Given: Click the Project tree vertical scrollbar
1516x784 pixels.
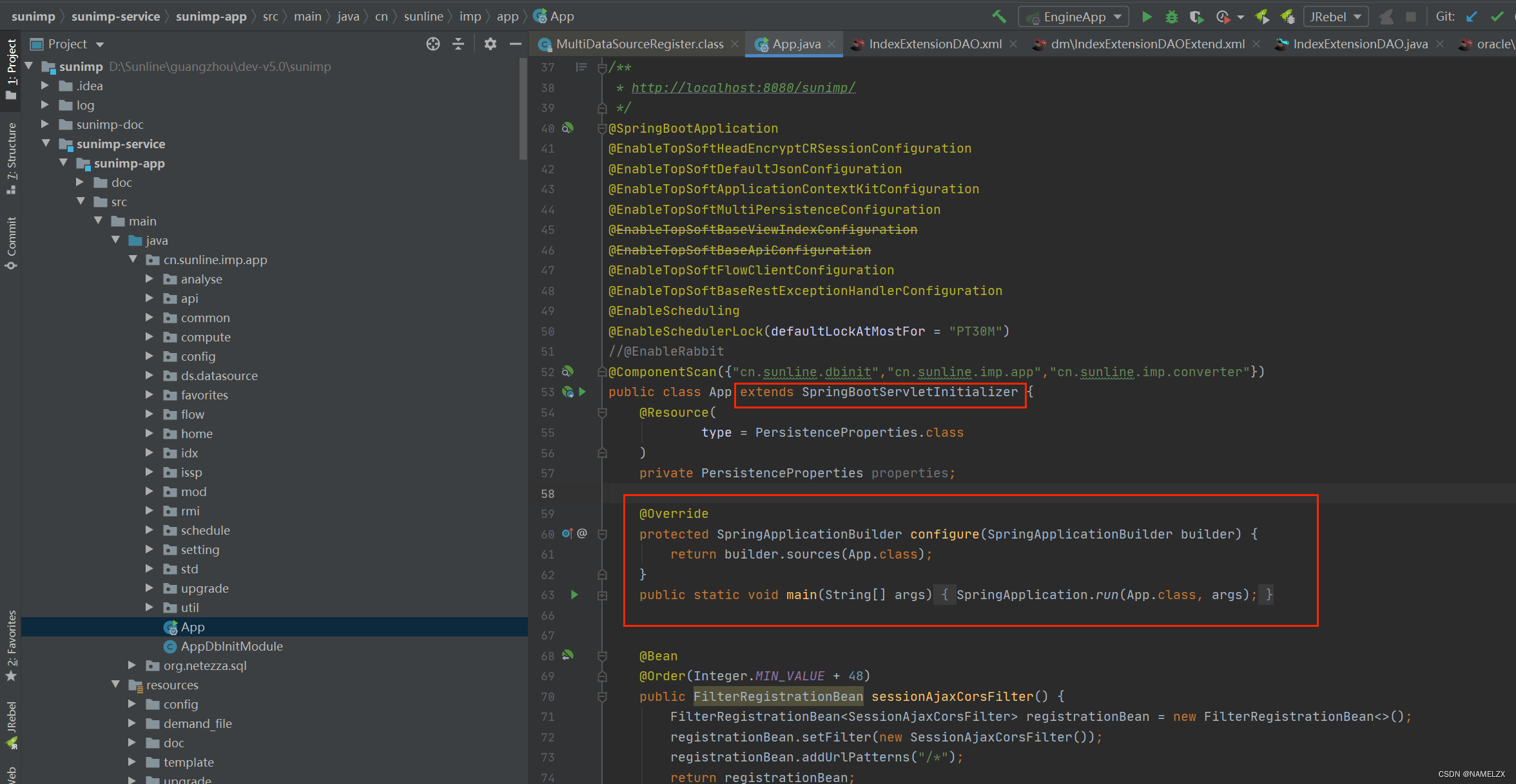Looking at the screenshot, I should tap(523, 110).
